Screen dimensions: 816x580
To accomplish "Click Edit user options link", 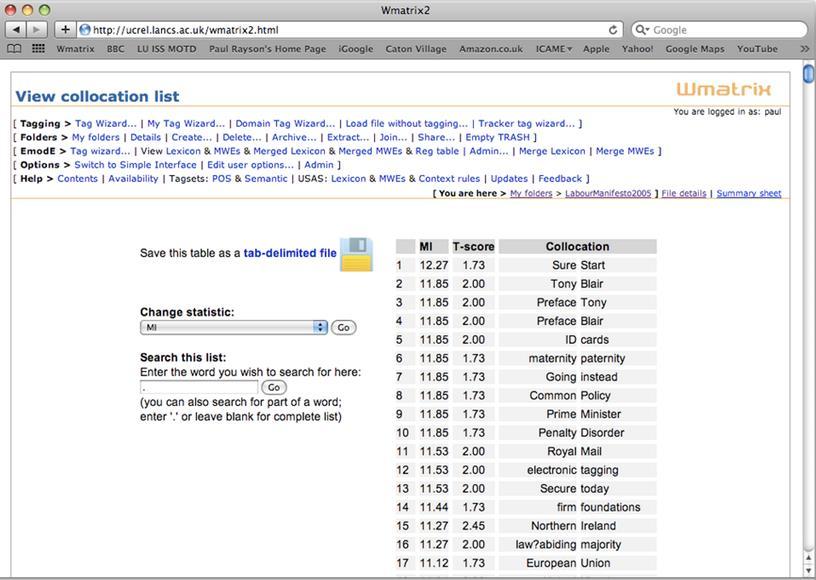I will 250,164.
